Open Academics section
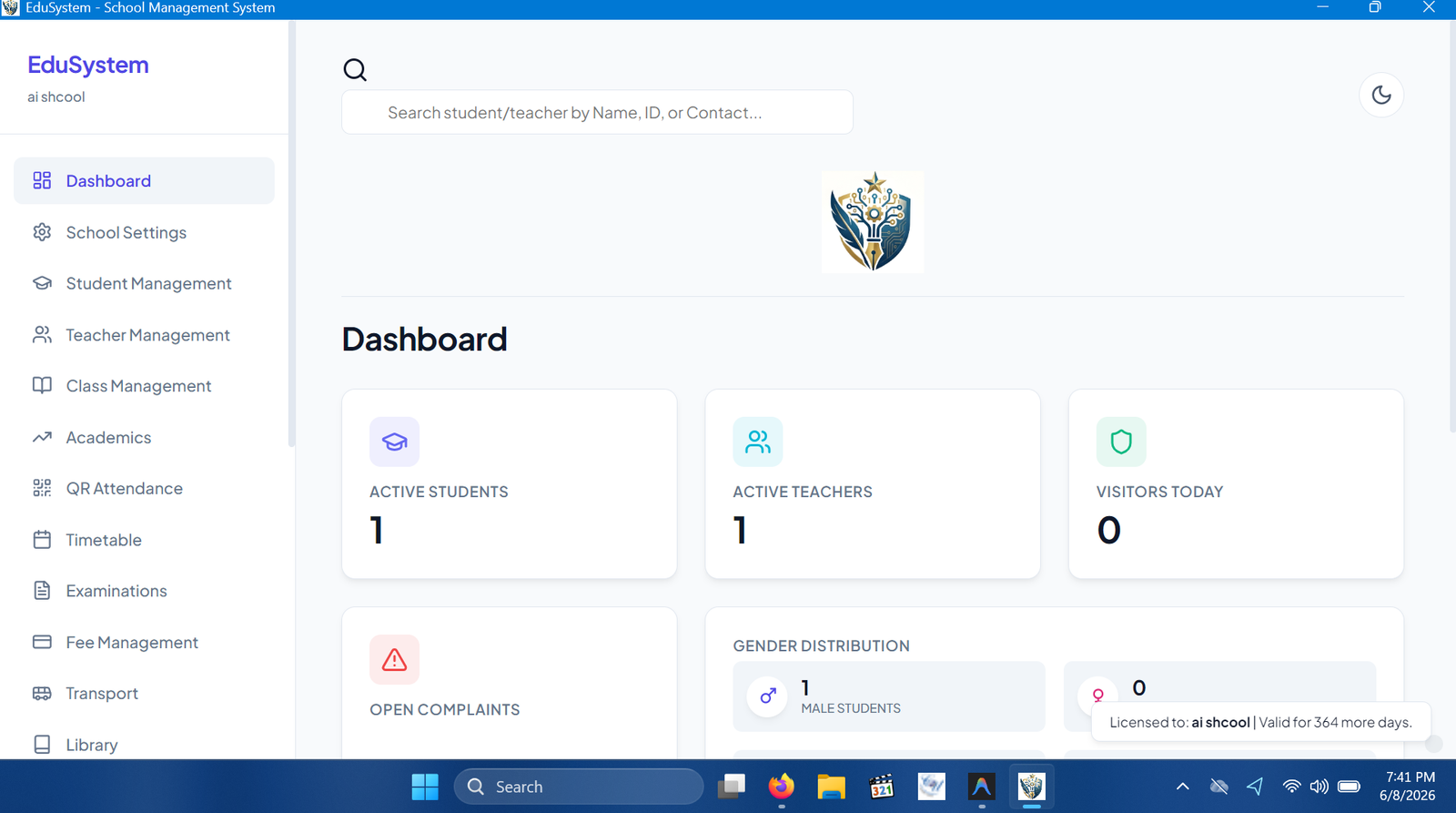1456x813 pixels. (144, 437)
